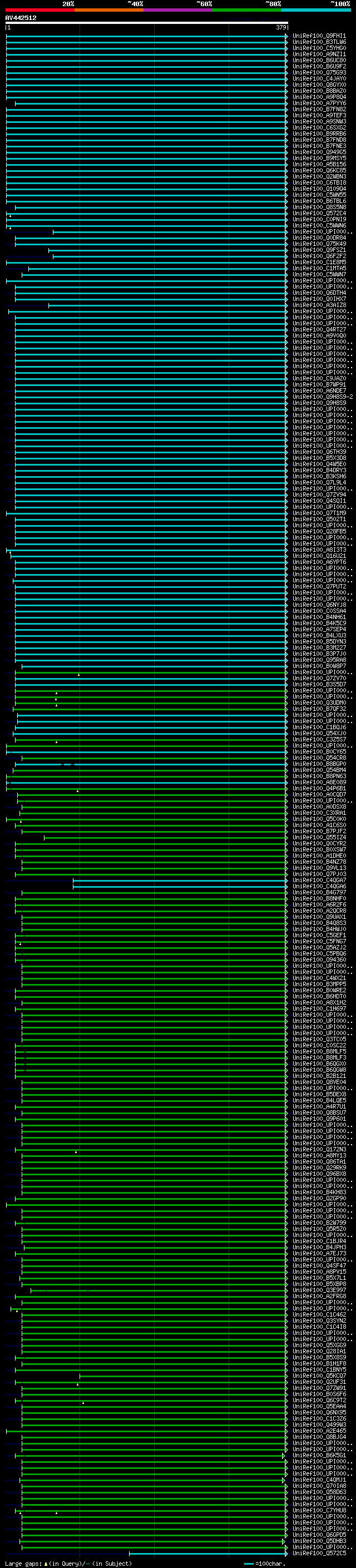This screenshot has height=1568, width=356.
Task: Click the UniRef100_A7PYY6 hit label
Action: pyautogui.click(x=319, y=103)
